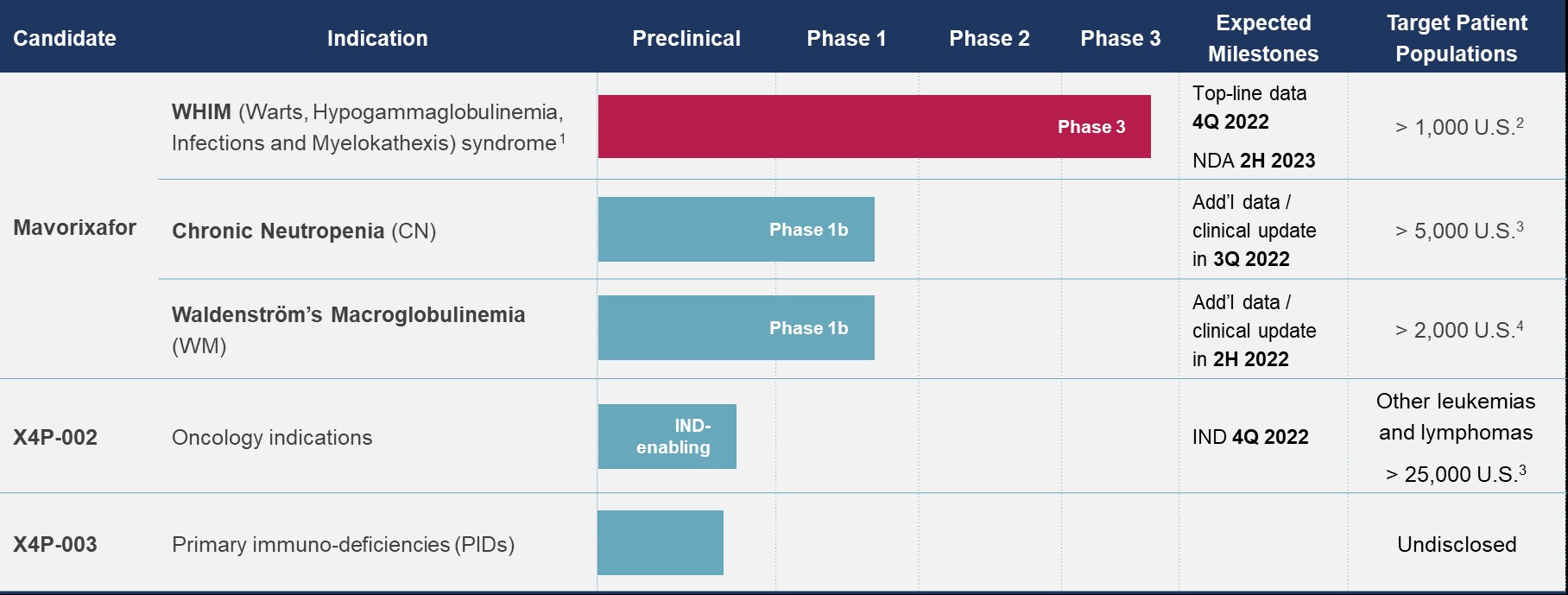Click the NDA 2H 2023 milestone
1568x595 pixels.
[1254, 161]
